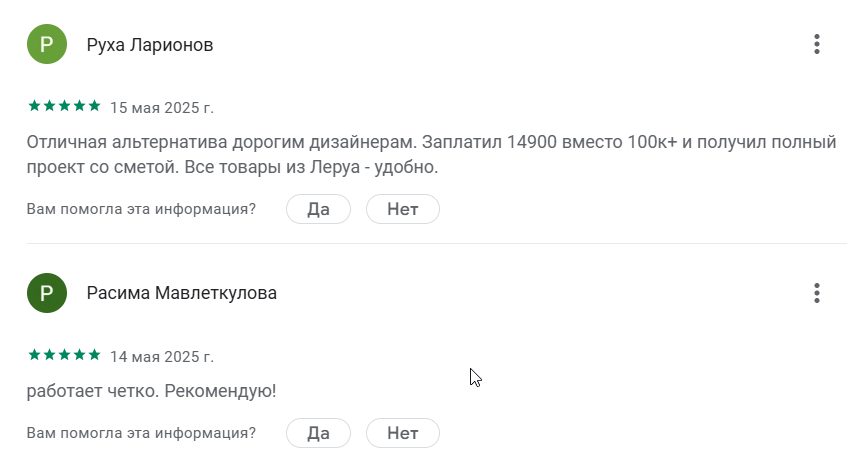Click the reviewer name Расима Мавлеткулова
Viewport: 864px width, 453px height.
pyautogui.click(x=182, y=293)
